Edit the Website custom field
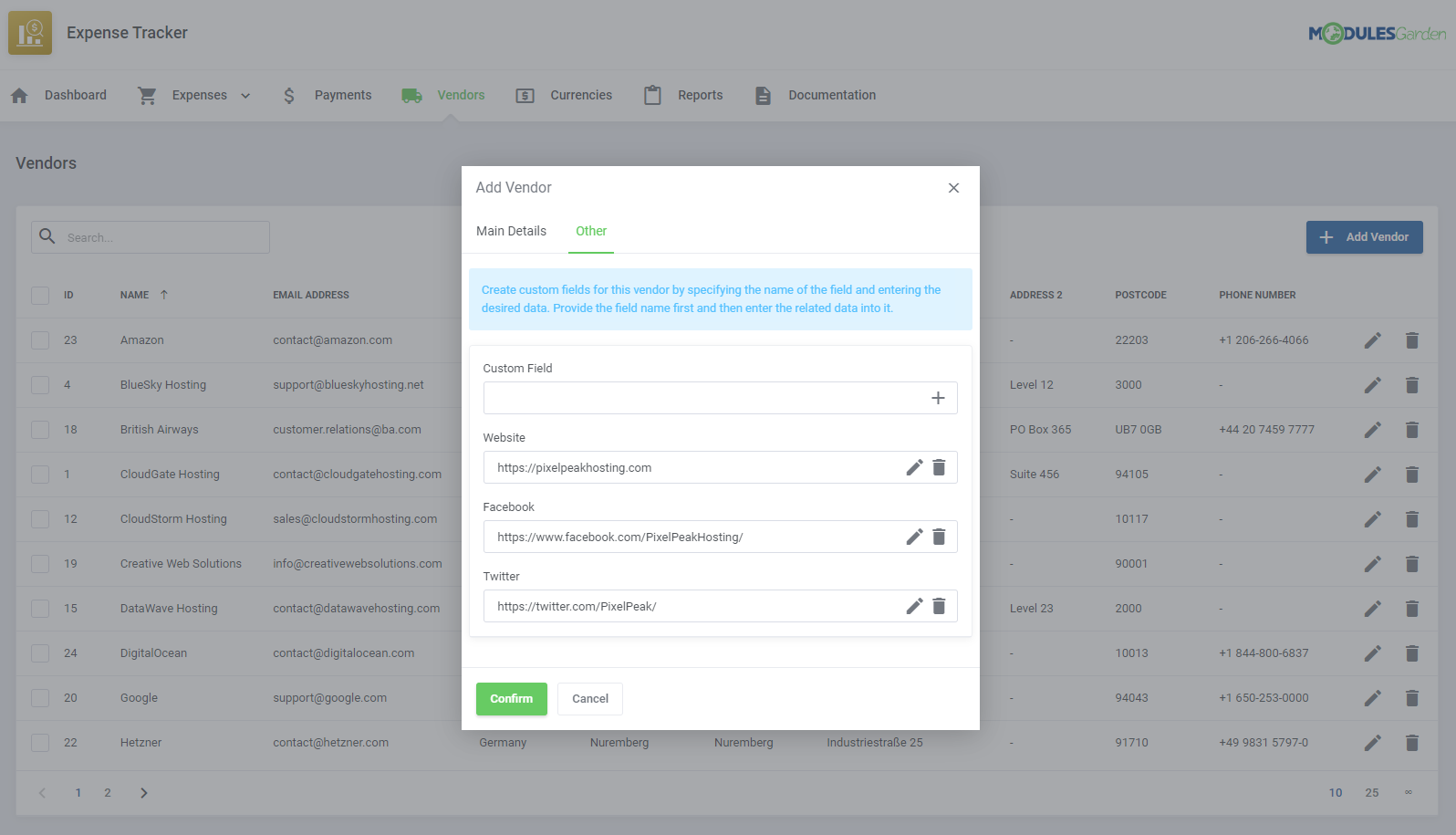Viewport: 1456px width, 835px height. coord(914,467)
